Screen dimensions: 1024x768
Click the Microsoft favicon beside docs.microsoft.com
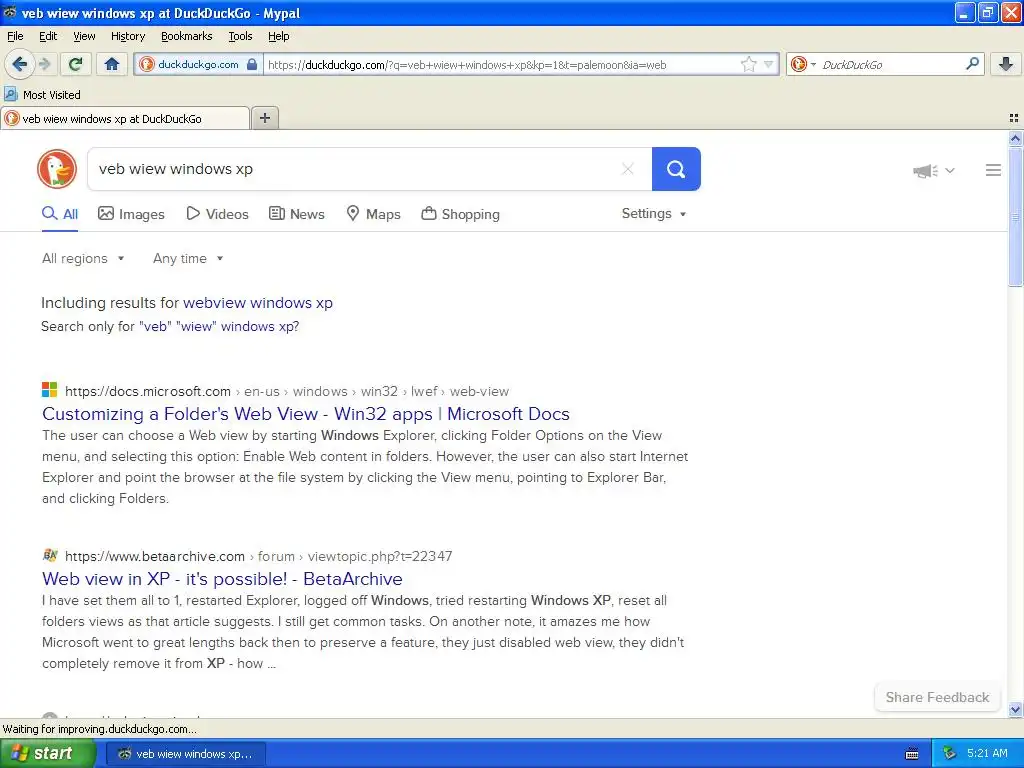coord(50,391)
